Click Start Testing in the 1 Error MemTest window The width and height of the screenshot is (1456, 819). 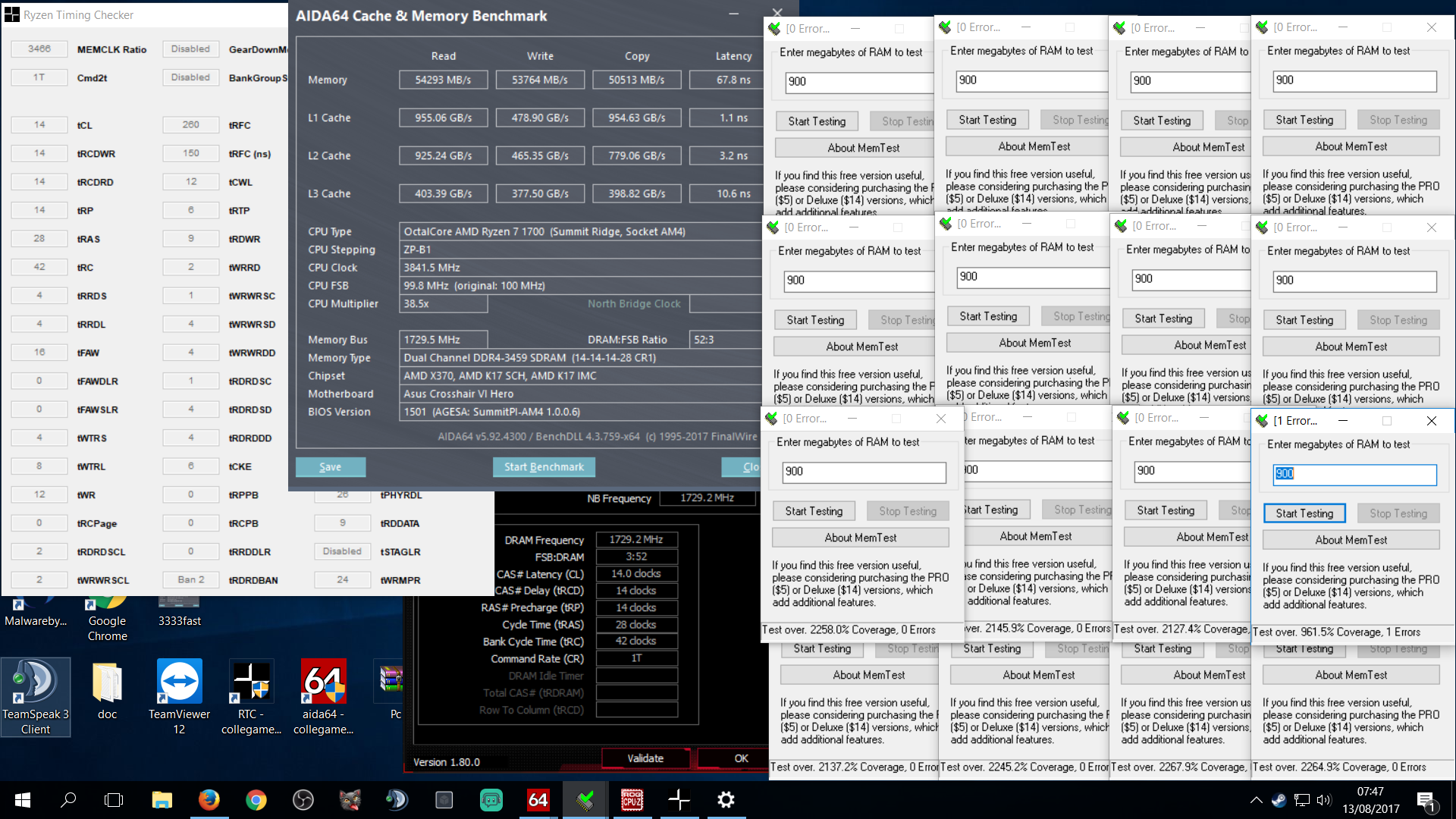[1304, 513]
